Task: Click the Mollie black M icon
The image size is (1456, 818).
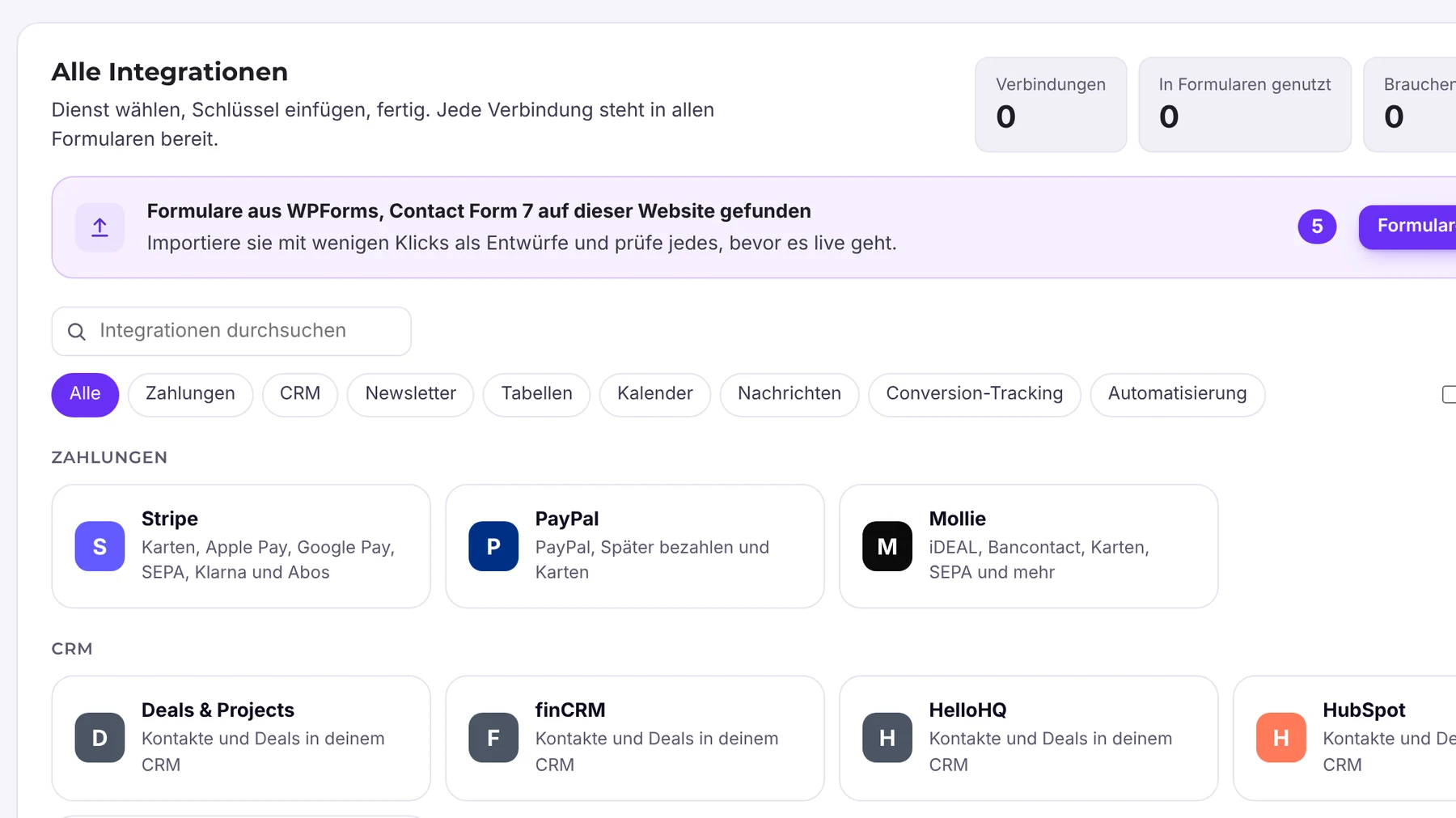Action: coord(887,546)
